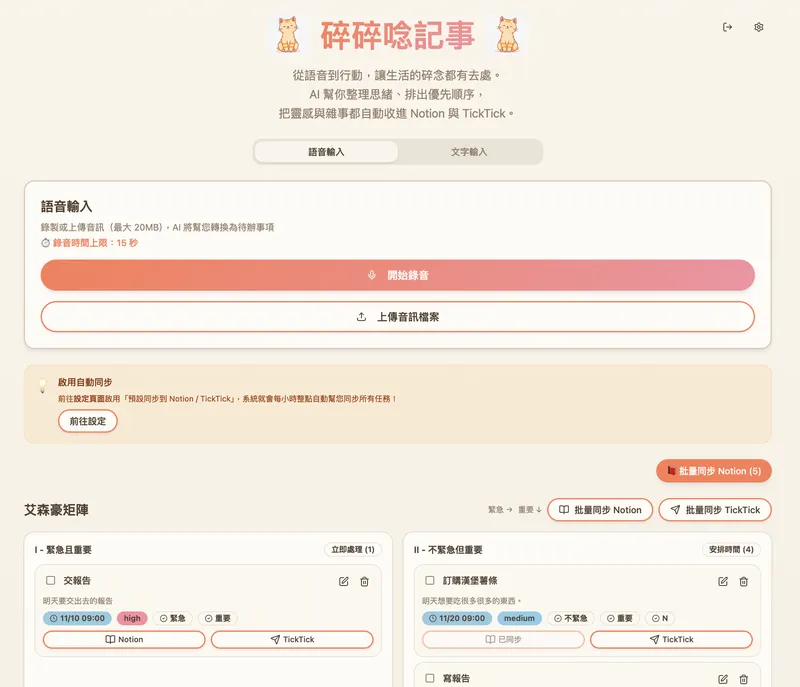Click the 上傳音訊檔案 upload button
Viewport: 800px width, 687px height.
[397, 317]
